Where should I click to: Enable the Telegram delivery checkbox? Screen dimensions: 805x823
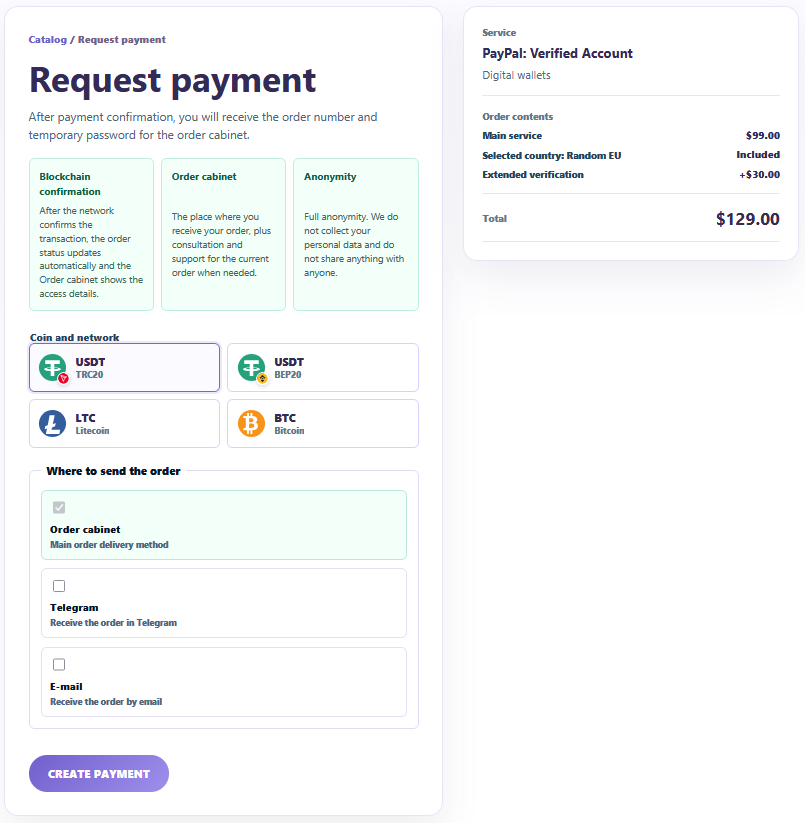59,586
